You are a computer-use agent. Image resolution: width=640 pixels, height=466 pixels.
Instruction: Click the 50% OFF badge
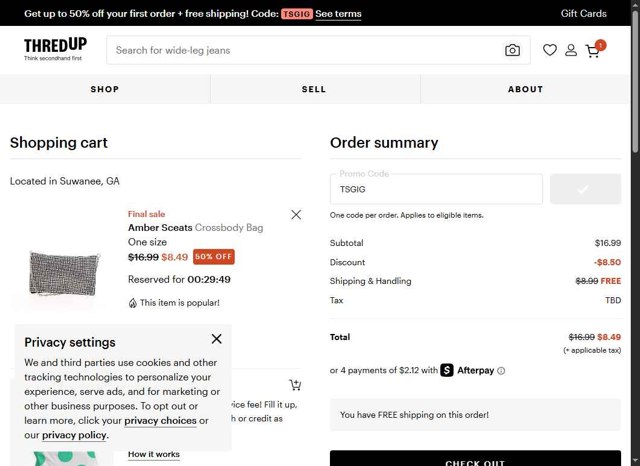[214, 257]
